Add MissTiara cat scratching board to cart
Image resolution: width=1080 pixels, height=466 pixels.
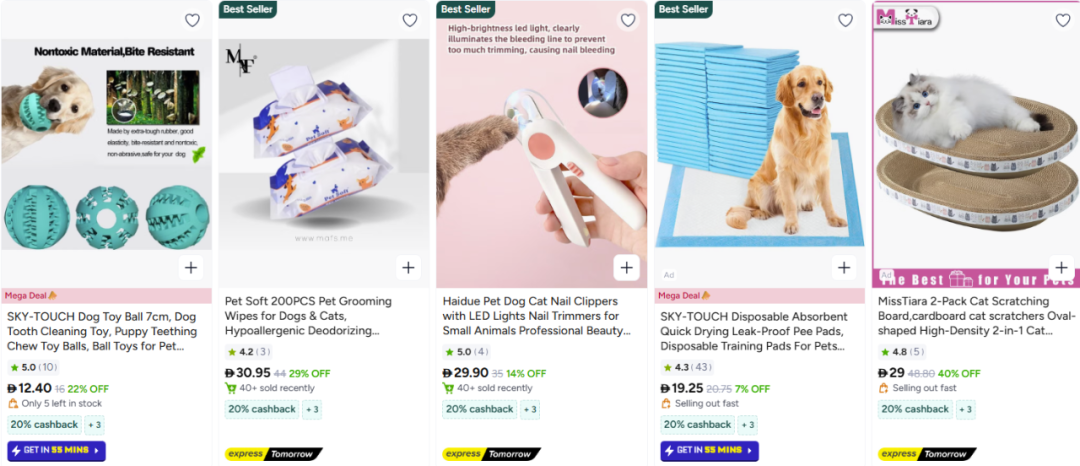[x=1061, y=267]
